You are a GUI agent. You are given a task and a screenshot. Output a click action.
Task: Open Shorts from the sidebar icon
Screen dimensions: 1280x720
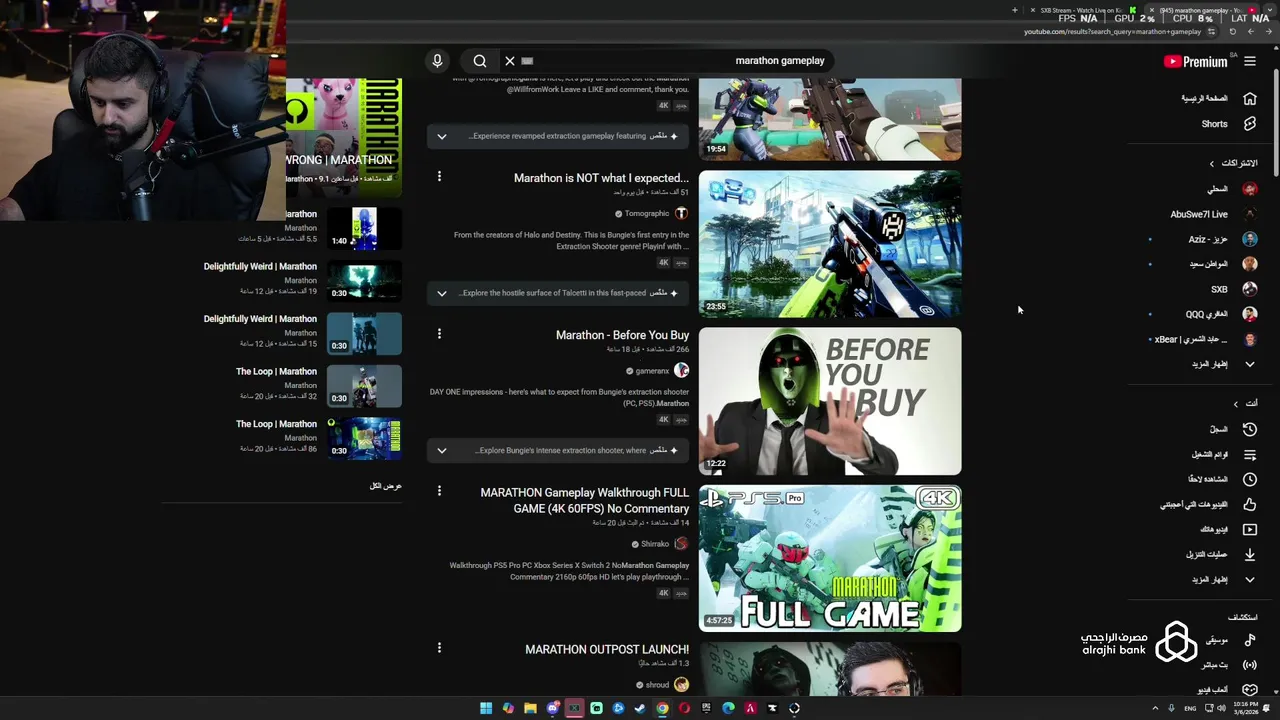pos(1250,124)
